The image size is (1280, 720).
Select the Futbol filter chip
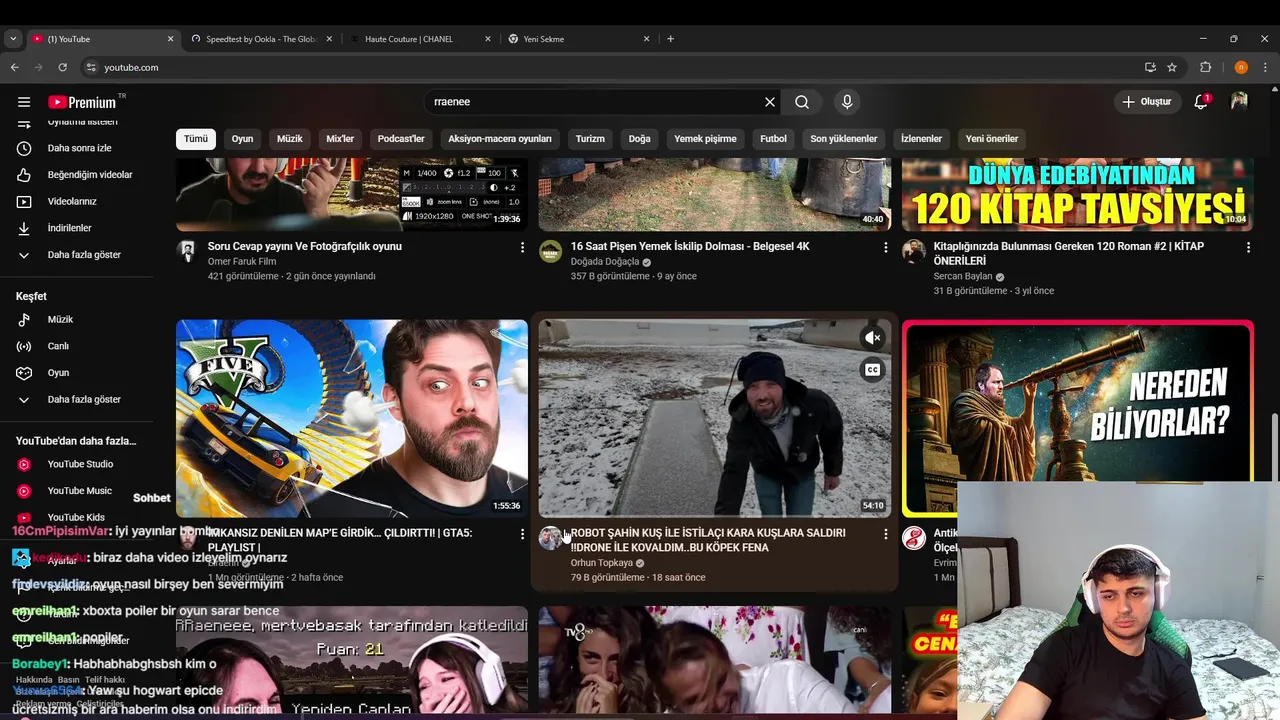[773, 139]
